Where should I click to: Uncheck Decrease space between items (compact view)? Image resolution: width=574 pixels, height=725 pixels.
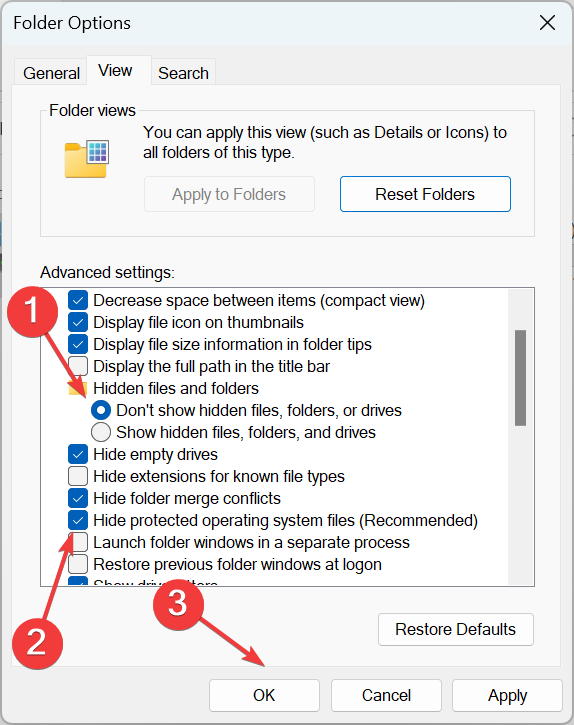point(78,301)
